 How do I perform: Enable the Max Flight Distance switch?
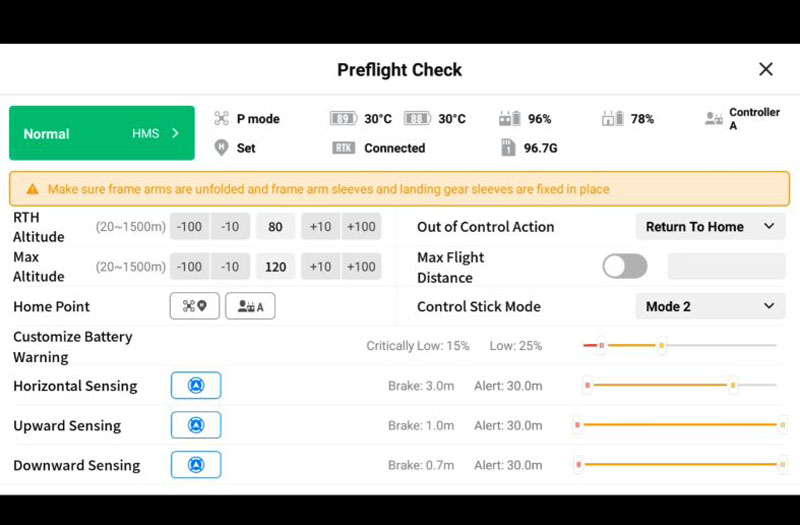coord(624,266)
